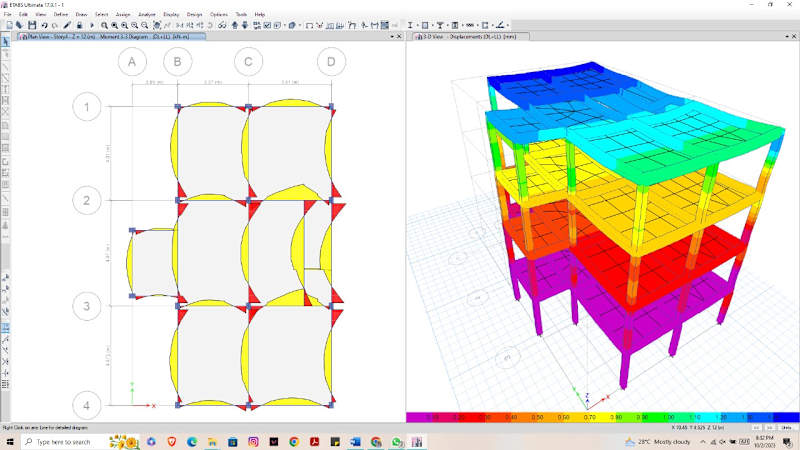Open the File menu

click(x=7, y=14)
